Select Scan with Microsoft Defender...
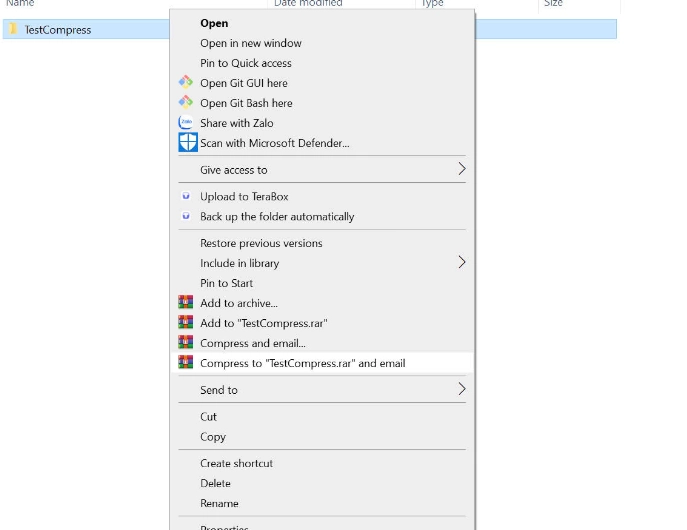The height and width of the screenshot is (530, 687). (x=322, y=143)
